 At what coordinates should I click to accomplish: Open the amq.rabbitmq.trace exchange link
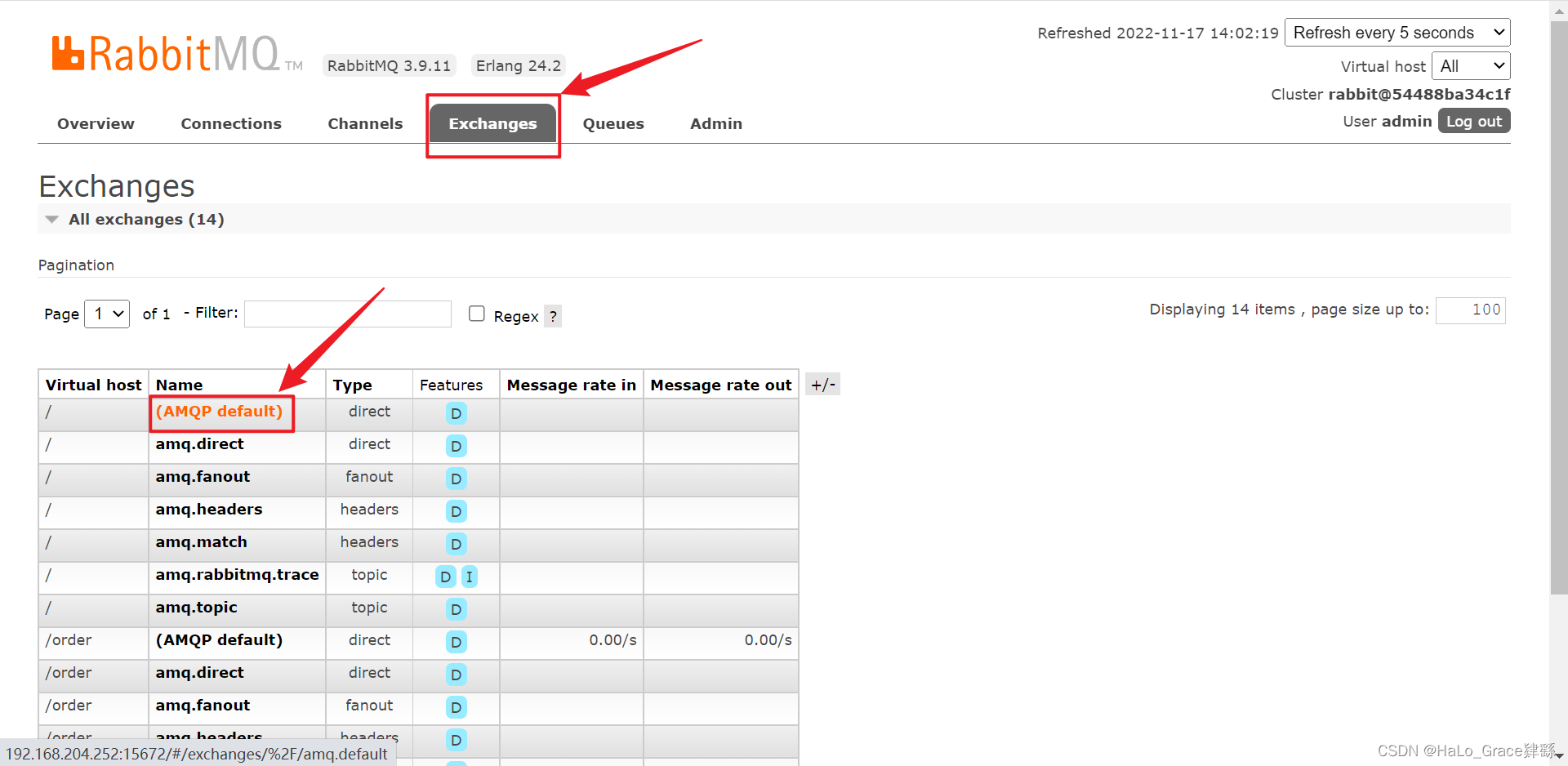238,574
